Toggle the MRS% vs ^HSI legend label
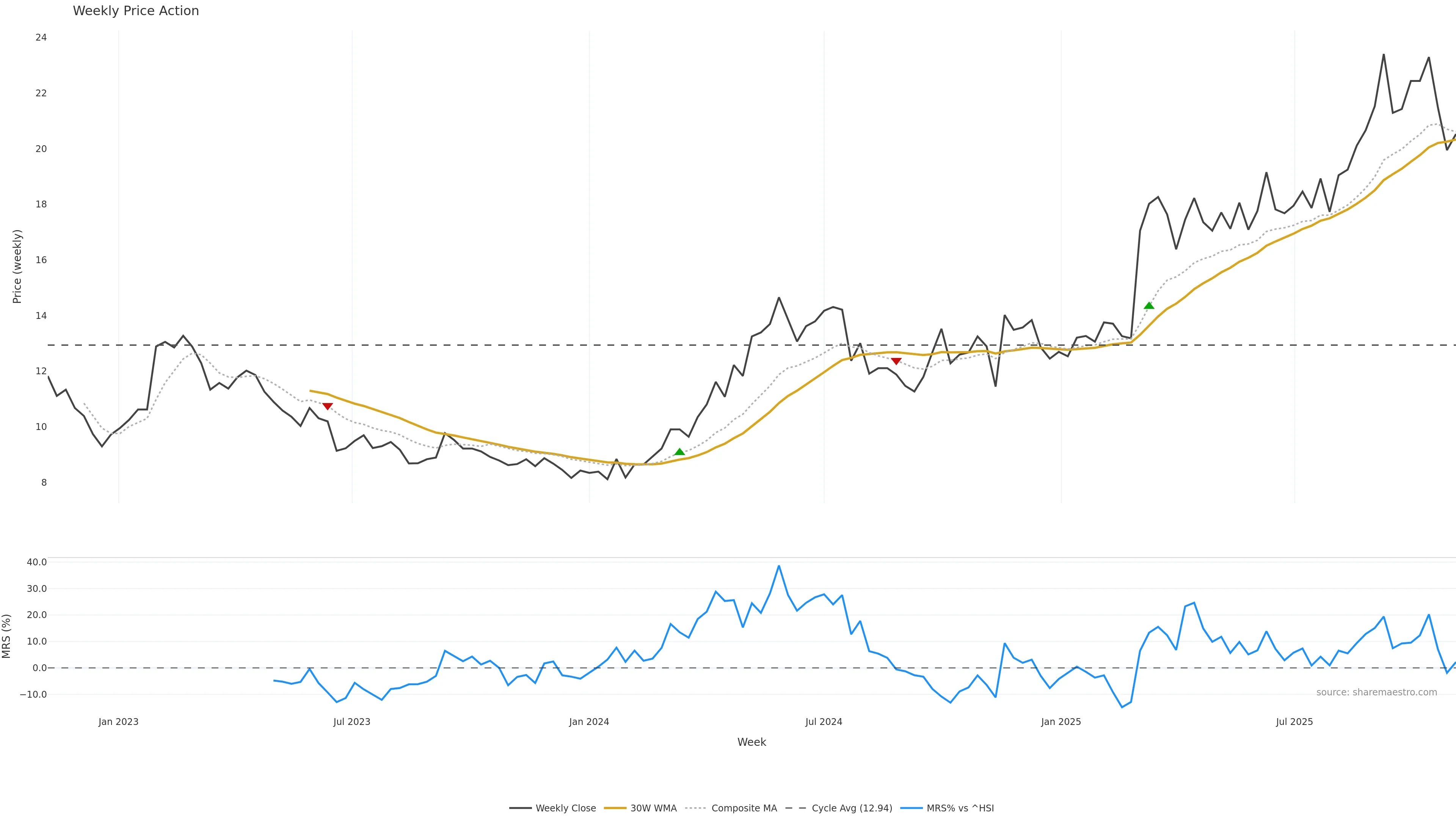1456x819 pixels. pos(960,808)
